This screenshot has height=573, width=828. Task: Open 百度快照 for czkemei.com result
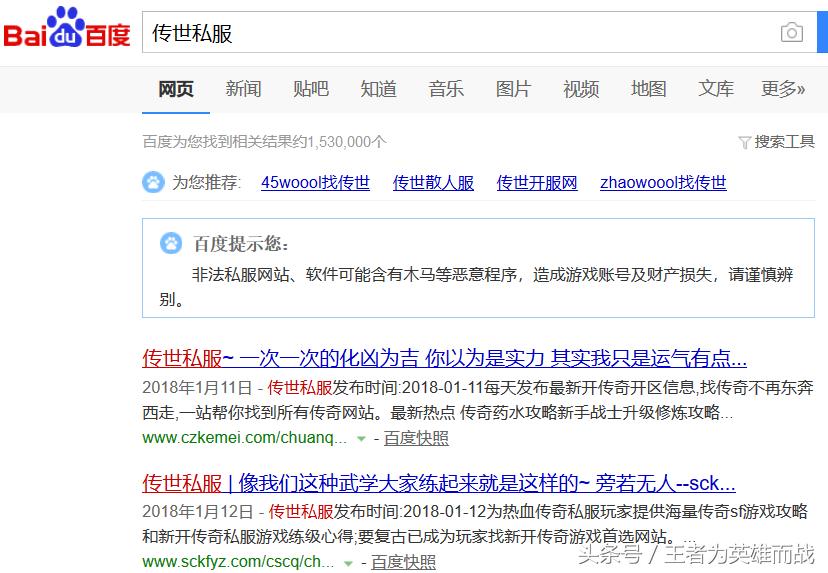[x=416, y=438]
